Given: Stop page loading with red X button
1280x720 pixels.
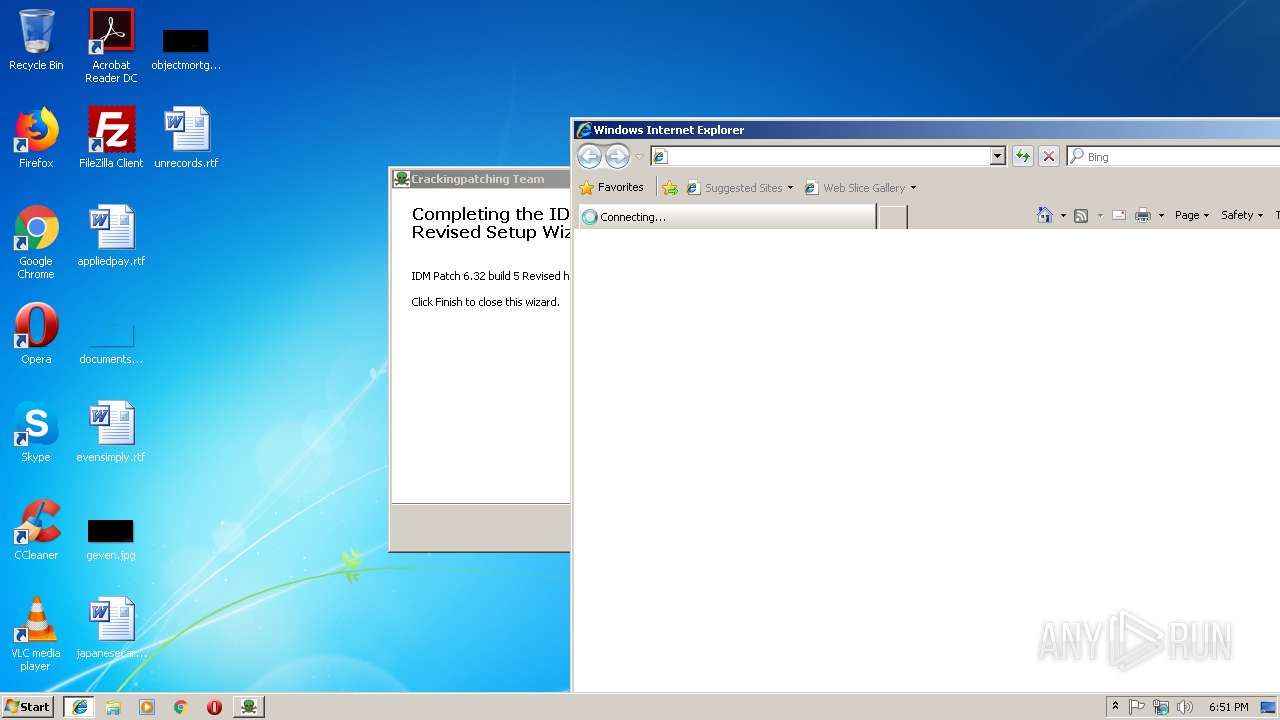Looking at the screenshot, I should tap(1048, 156).
